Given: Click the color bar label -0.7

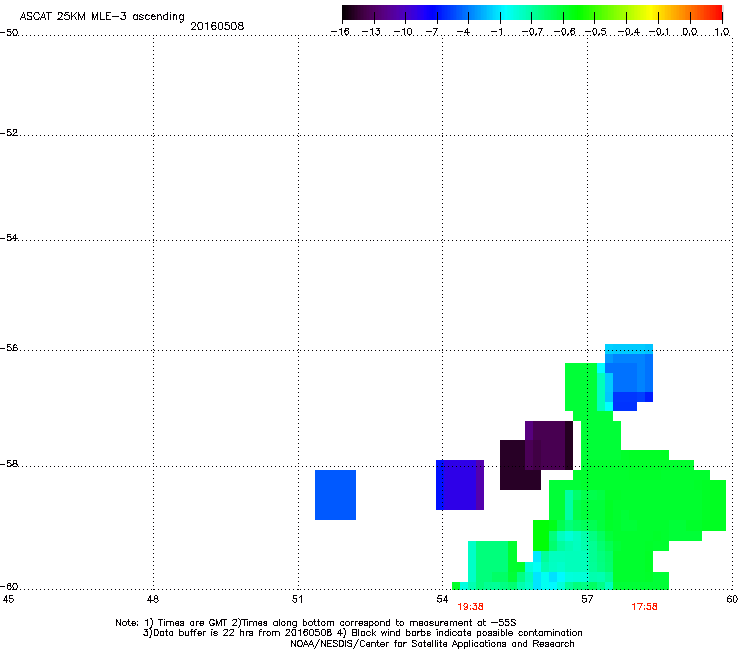Looking at the screenshot, I should coord(532,32).
